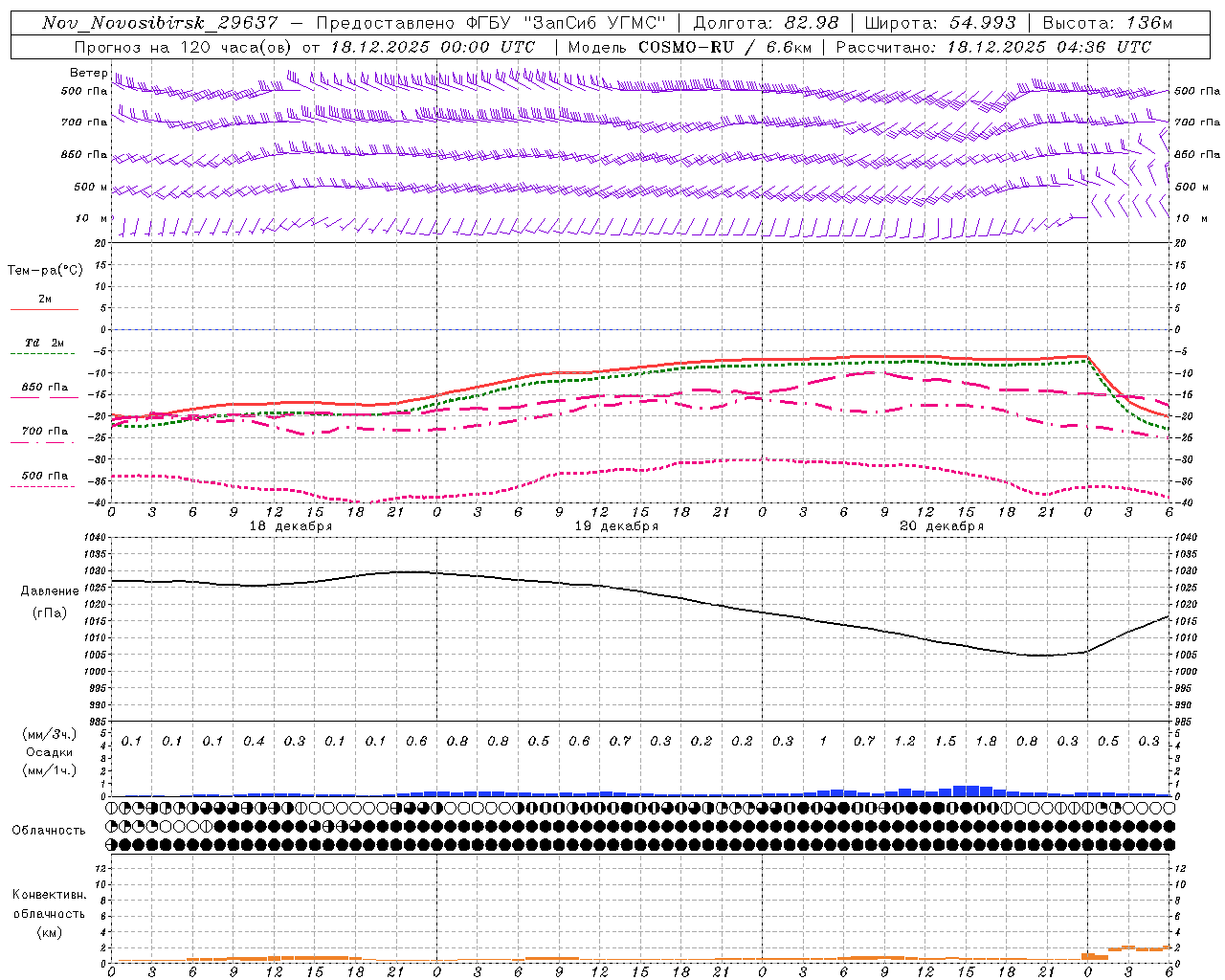Click the 500 гПа temperature legend entry
This screenshot has width=1225, height=980.
[x=45, y=476]
